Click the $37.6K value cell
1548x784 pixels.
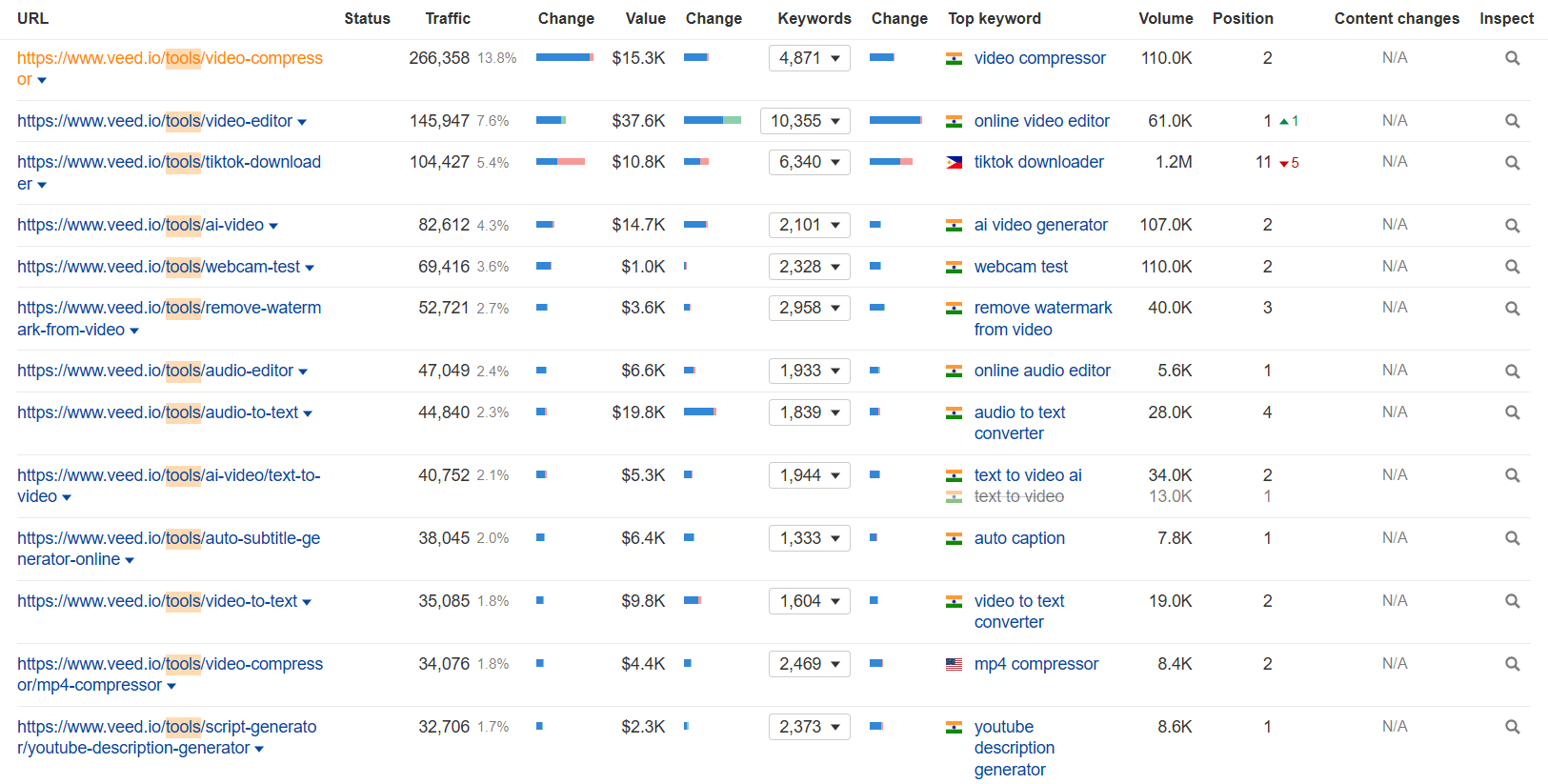tap(638, 121)
